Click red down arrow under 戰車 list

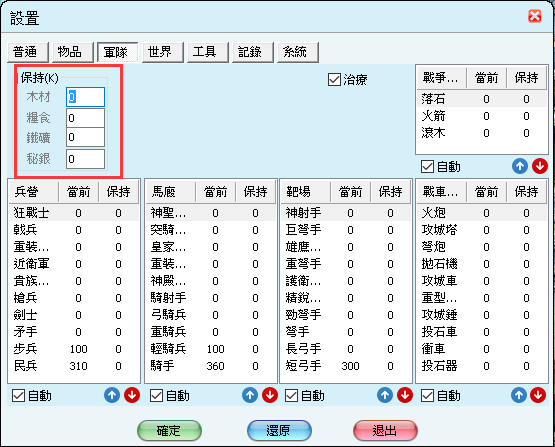pos(538,395)
